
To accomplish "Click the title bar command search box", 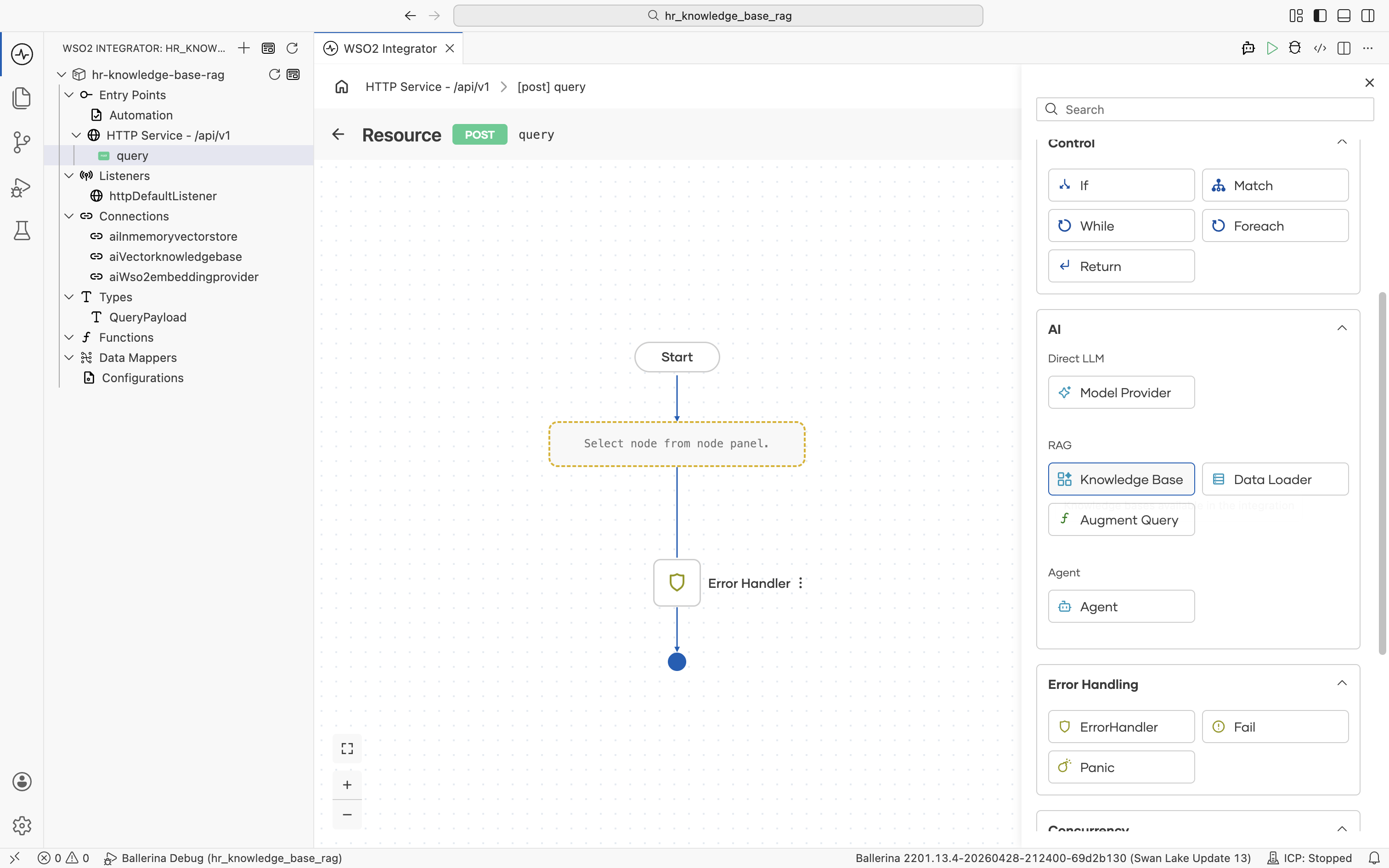I will pyautogui.click(x=717, y=16).
